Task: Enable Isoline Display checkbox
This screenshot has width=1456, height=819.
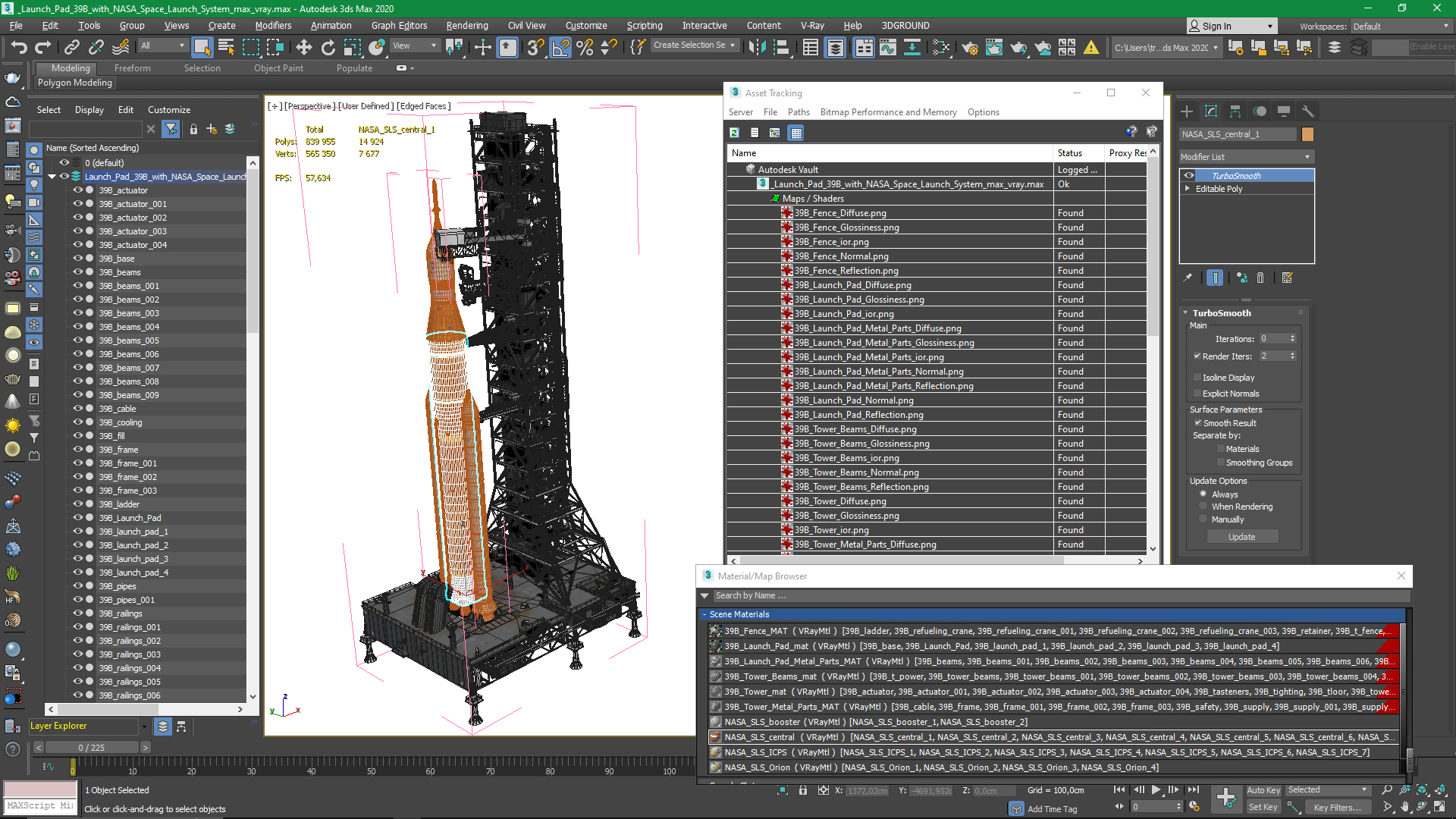Action: (x=1197, y=377)
